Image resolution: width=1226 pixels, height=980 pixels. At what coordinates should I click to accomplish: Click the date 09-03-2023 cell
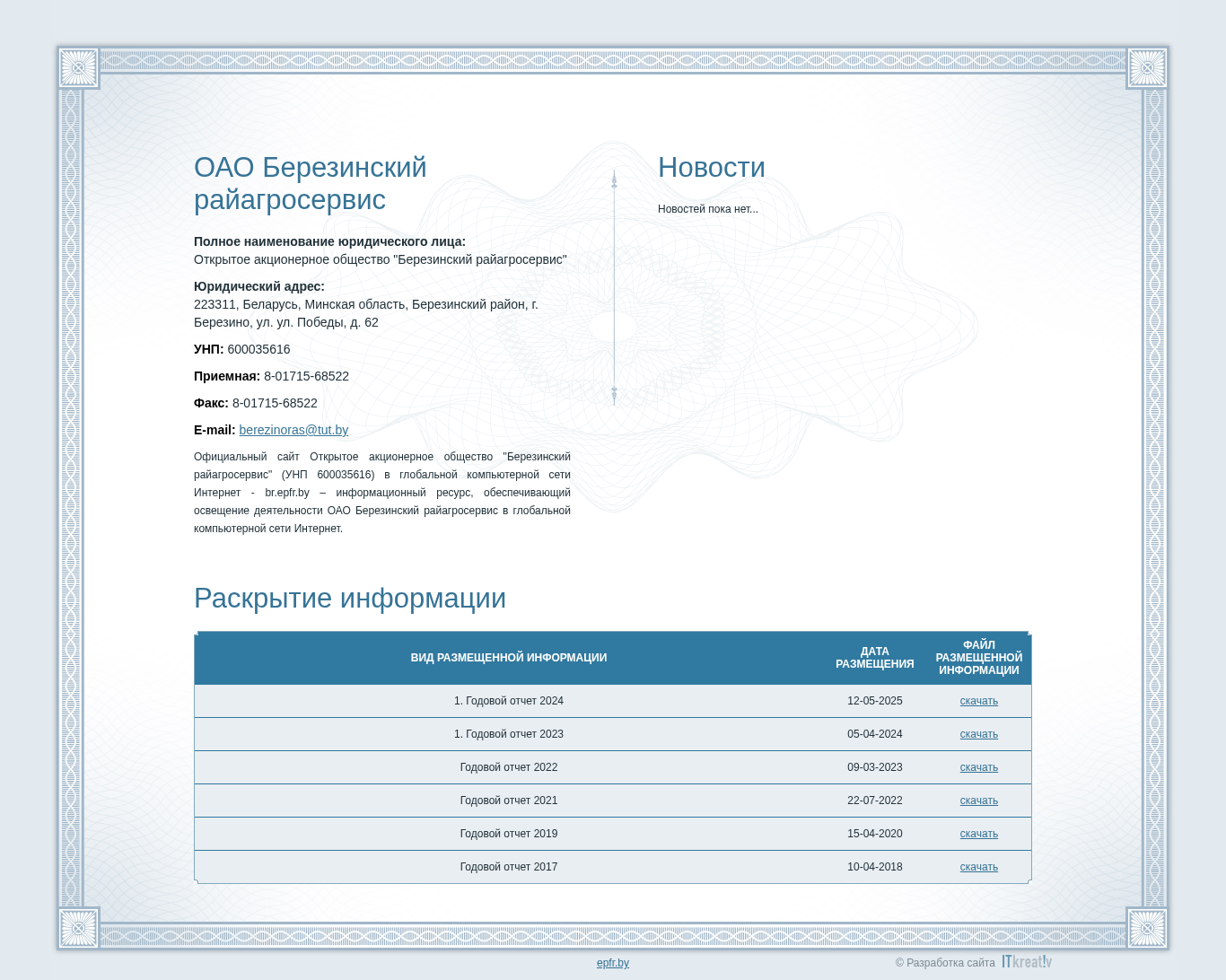point(875,767)
